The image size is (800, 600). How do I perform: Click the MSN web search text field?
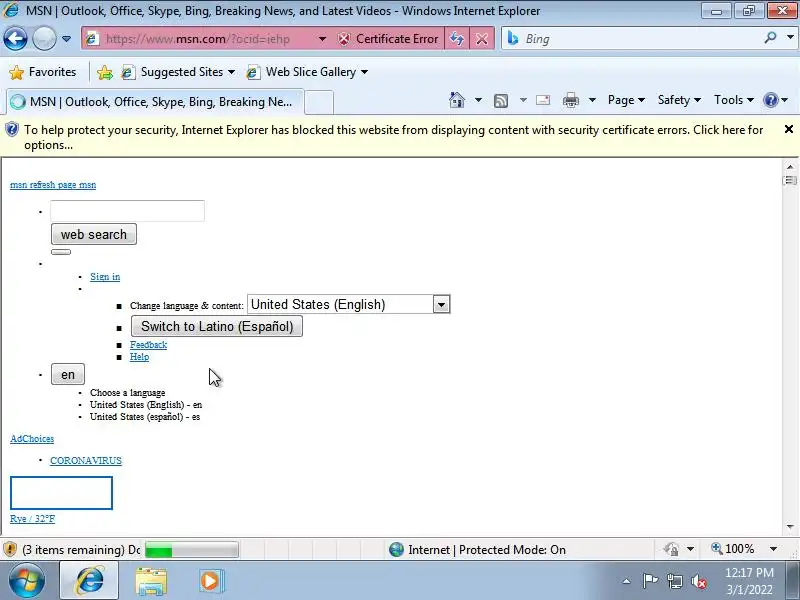tap(127, 211)
